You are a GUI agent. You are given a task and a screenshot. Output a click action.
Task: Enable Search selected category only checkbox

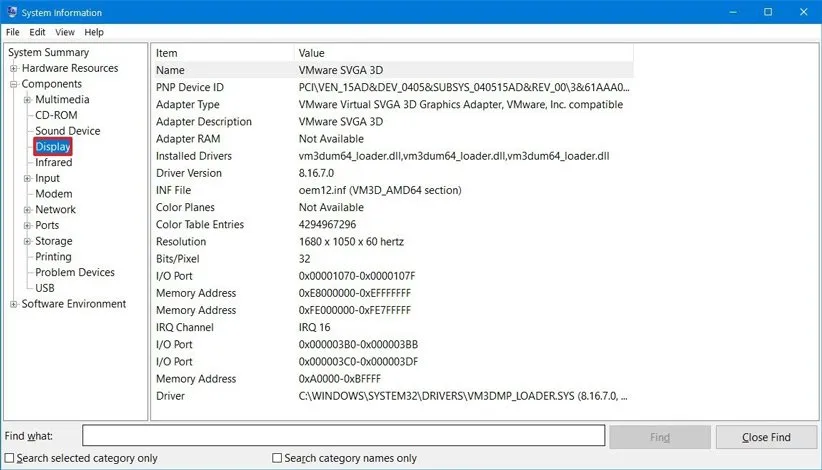coord(9,458)
